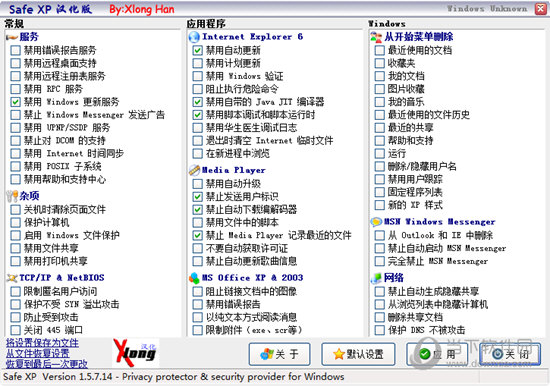Click the Internet Explorer 6 globe icon
The width and height of the screenshot is (550, 386).
point(194,37)
